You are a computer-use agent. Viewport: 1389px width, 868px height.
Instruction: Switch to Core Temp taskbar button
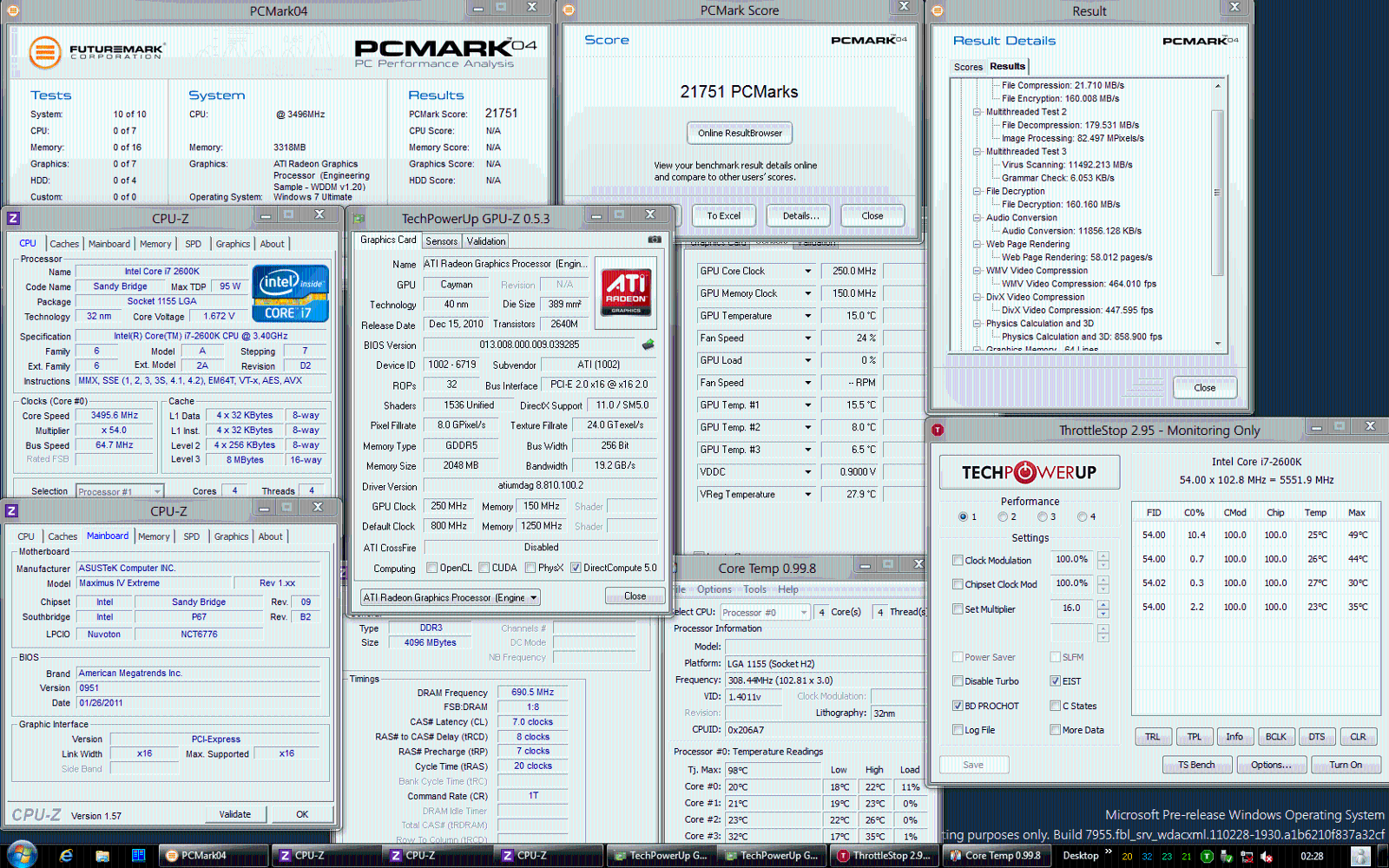(995, 856)
